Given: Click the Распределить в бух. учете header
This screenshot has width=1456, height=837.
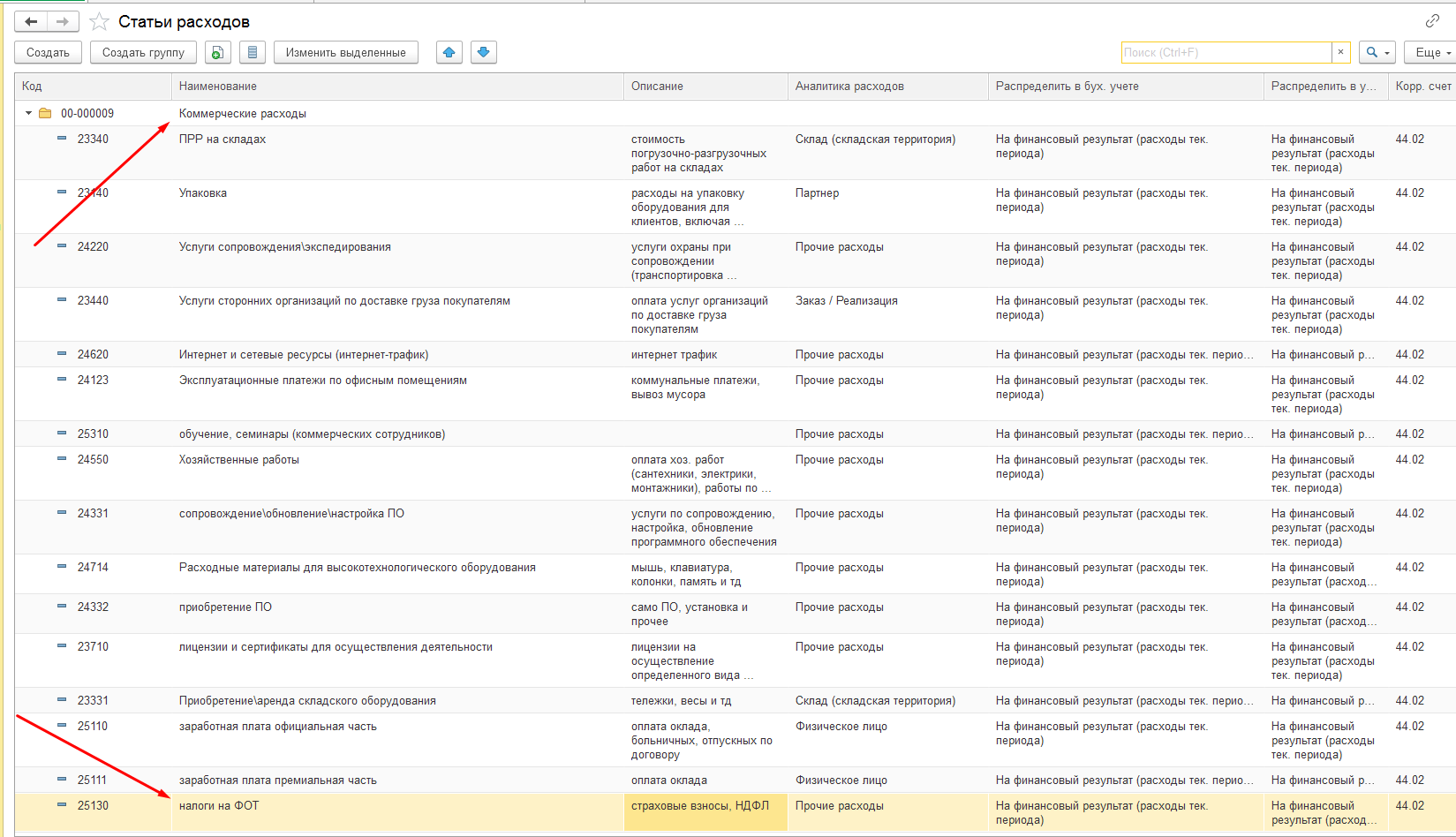Looking at the screenshot, I should 1126,87.
